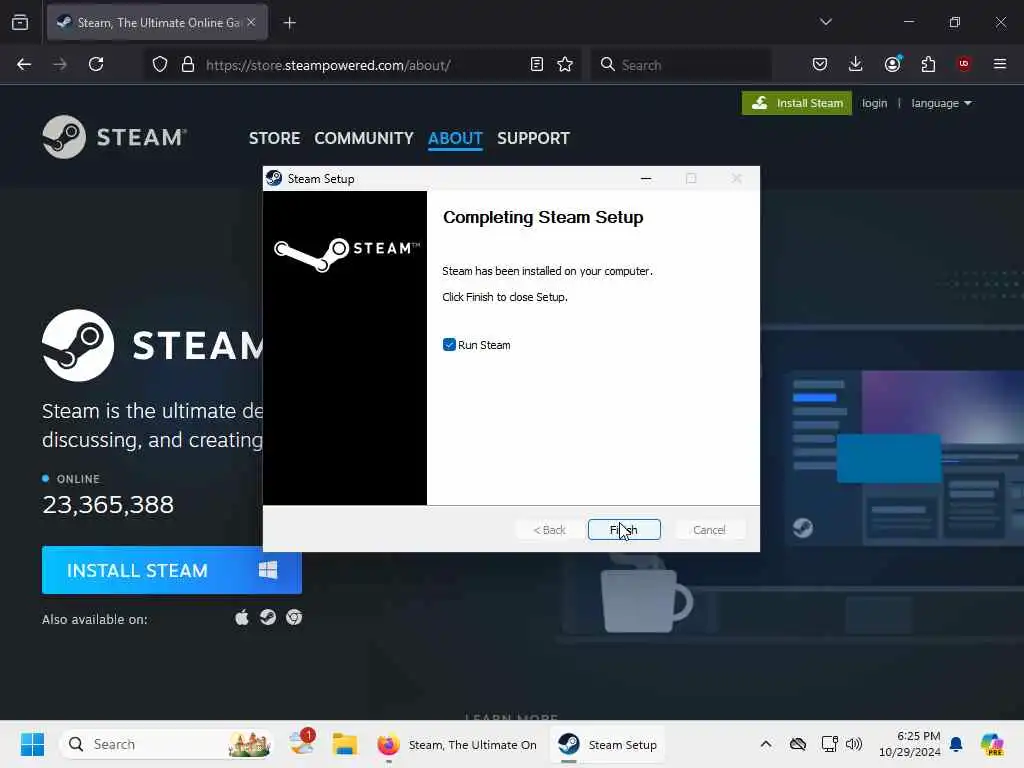Open the Windows Start menu
1024x768 pixels.
32,744
